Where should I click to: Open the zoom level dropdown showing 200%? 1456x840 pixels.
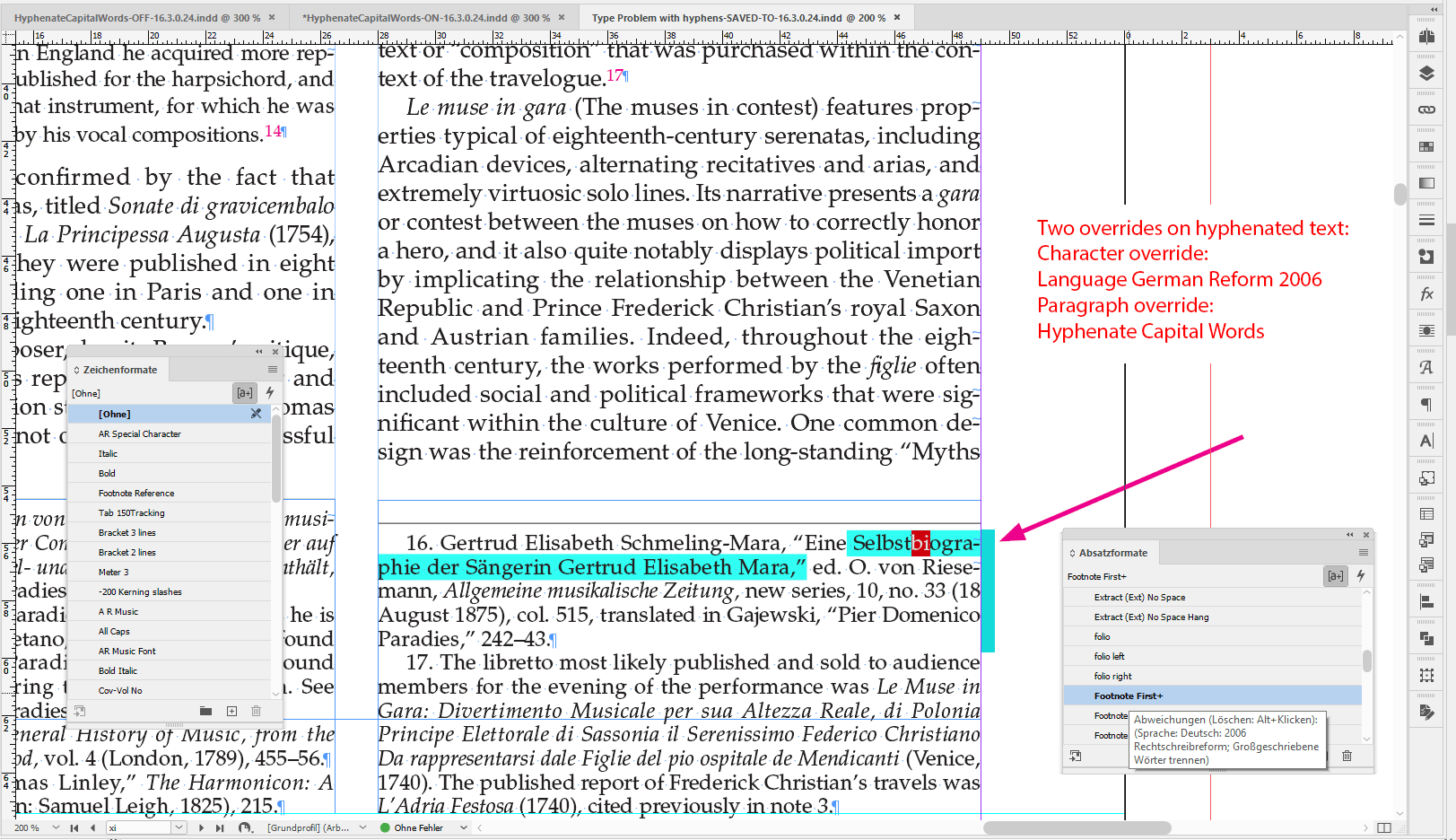(x=57, y=827)
